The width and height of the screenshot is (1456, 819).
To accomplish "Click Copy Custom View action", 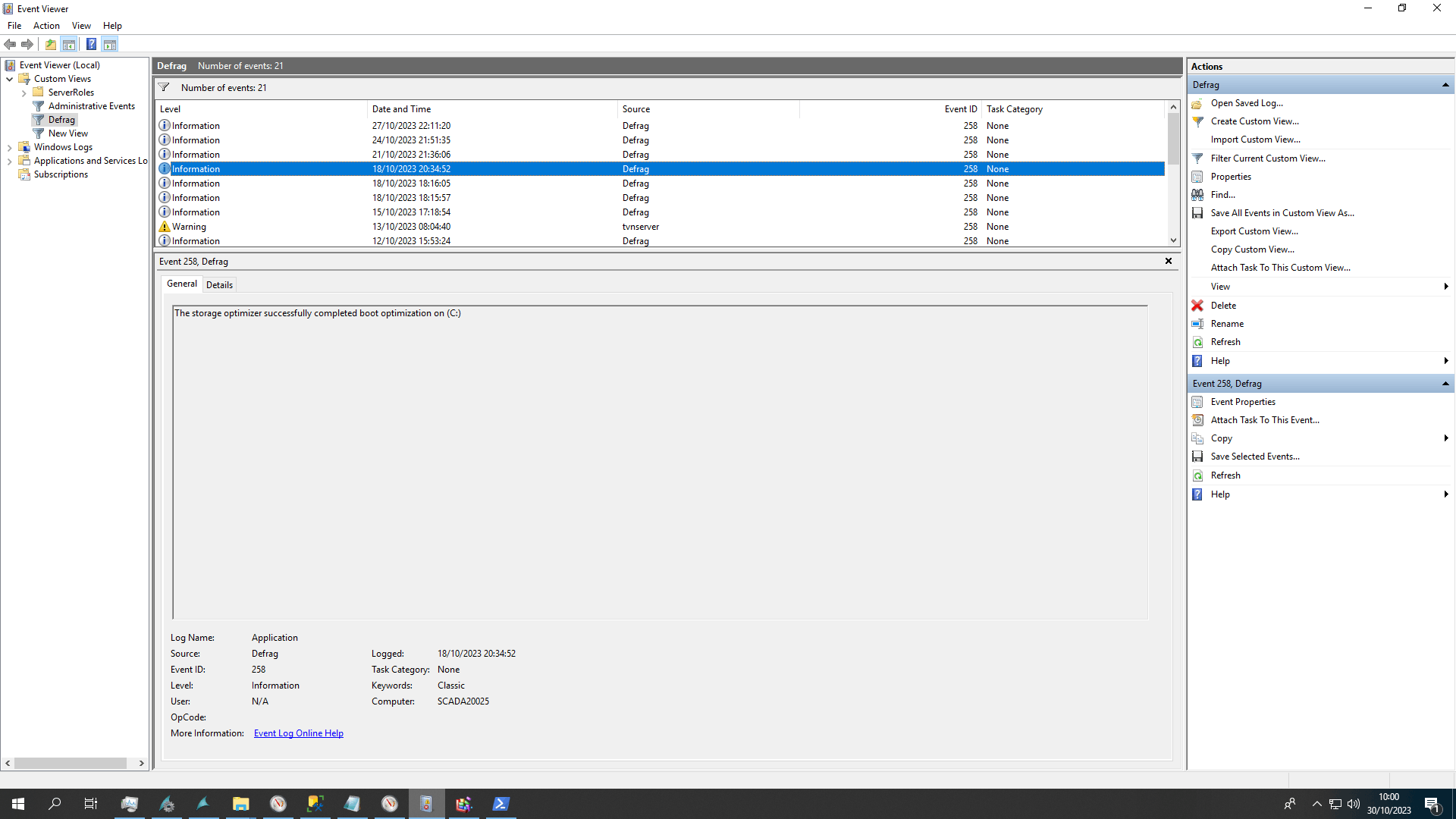I will click(1252, 249).
